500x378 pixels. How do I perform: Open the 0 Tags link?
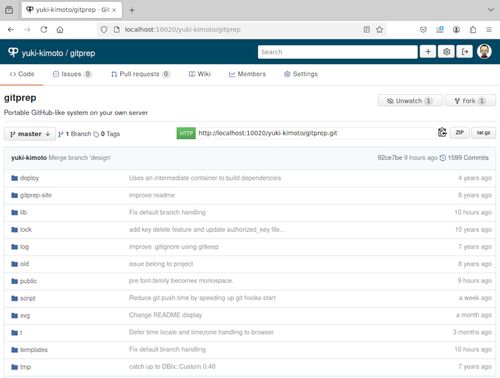[x=107, y=134]
